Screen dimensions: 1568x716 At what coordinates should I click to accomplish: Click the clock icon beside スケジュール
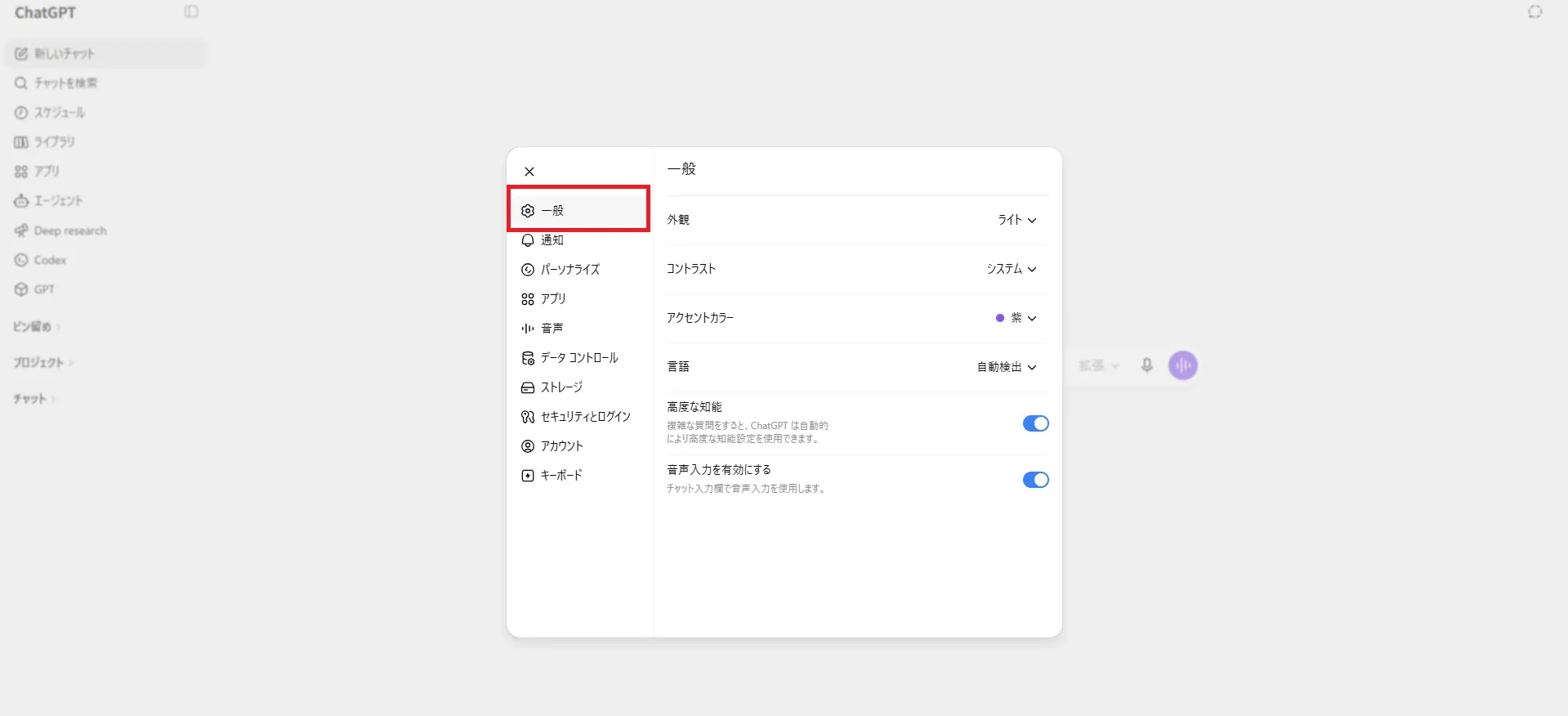click(21, 113)
